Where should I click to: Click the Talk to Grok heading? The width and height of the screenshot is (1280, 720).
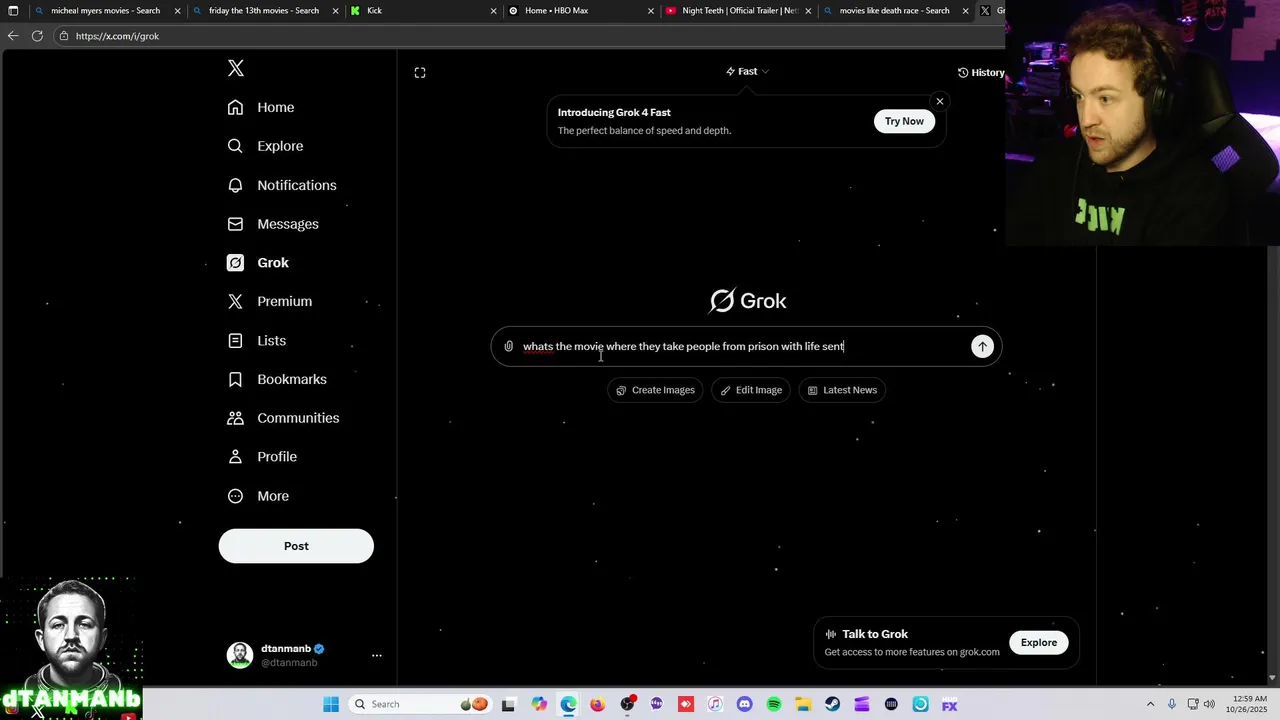click(x=874, y=634)
